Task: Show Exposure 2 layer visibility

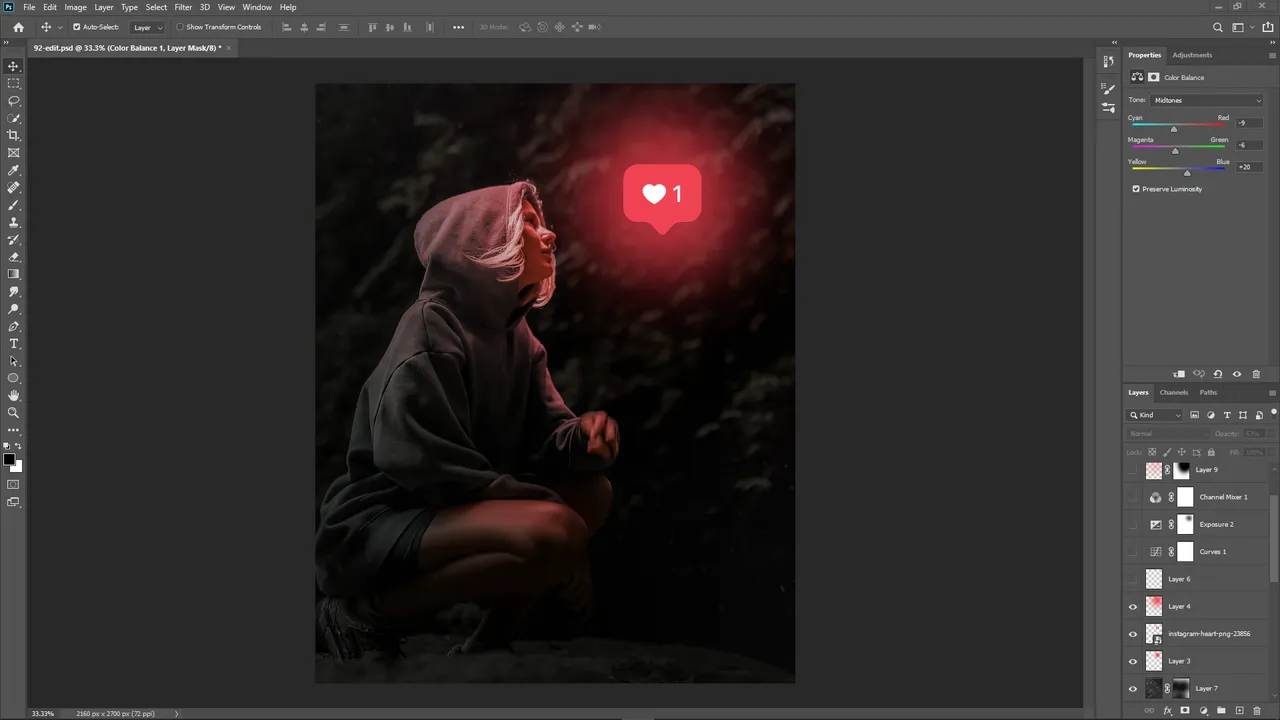Action: (1133, 524)
